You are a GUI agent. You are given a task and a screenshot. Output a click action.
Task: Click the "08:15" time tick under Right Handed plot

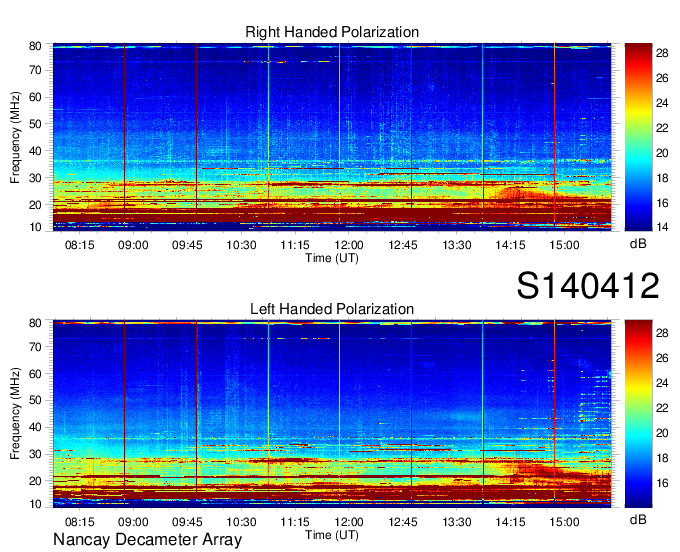tap(79, 245)
